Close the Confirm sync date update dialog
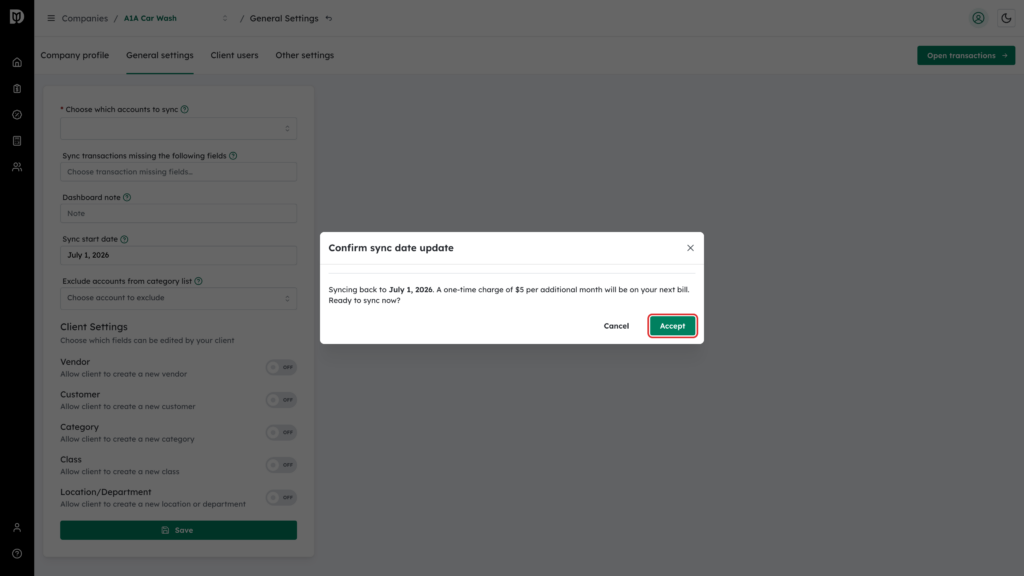The height and width of the screenshot is (576, 1024). [x=690, y=248]
